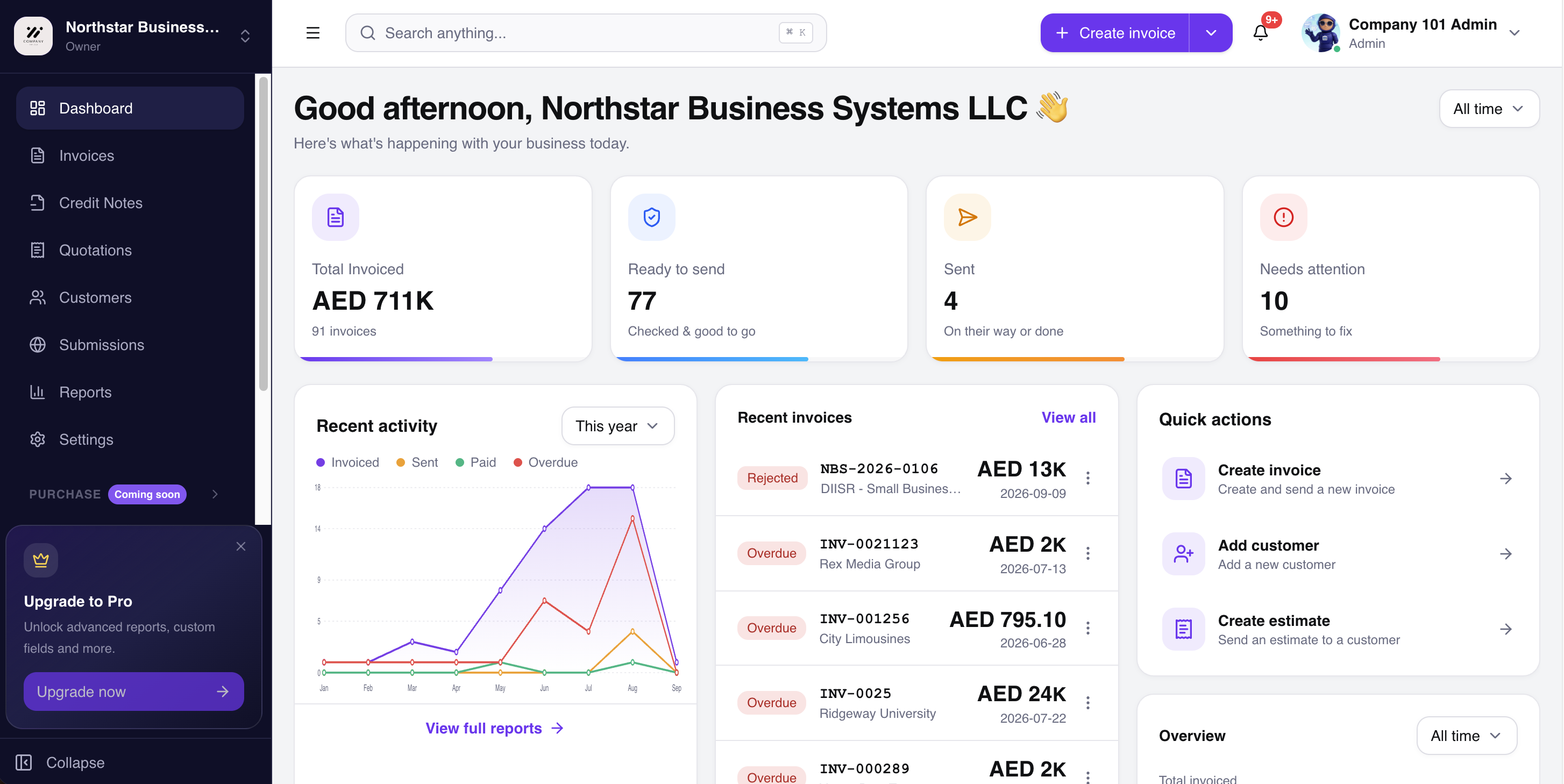Open the notifications bell
Viewport: 1564px width, 784px height.
click(1261, 33)
